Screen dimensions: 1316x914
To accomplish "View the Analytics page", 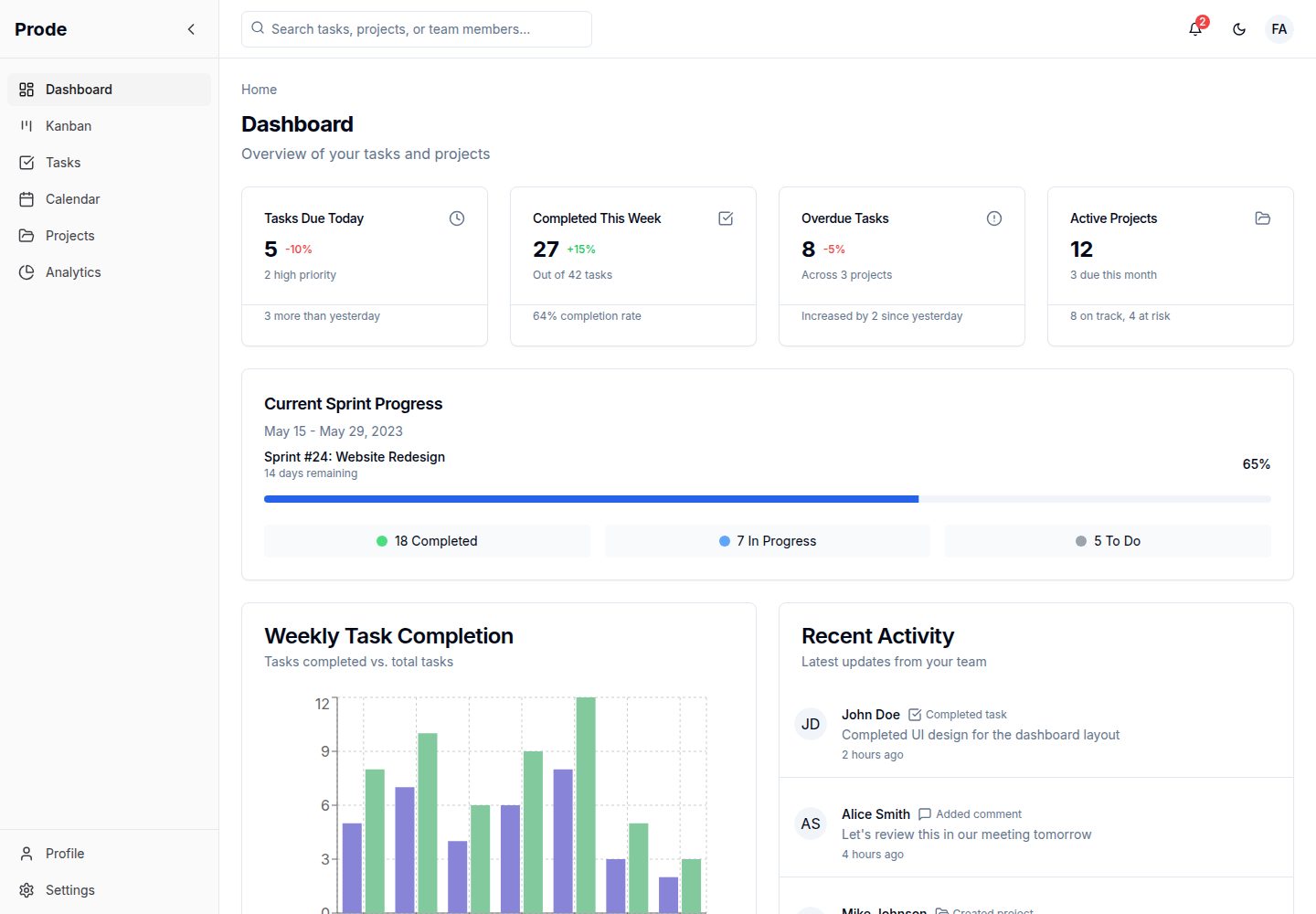I will pyautogui.click(x=110, y=272).
